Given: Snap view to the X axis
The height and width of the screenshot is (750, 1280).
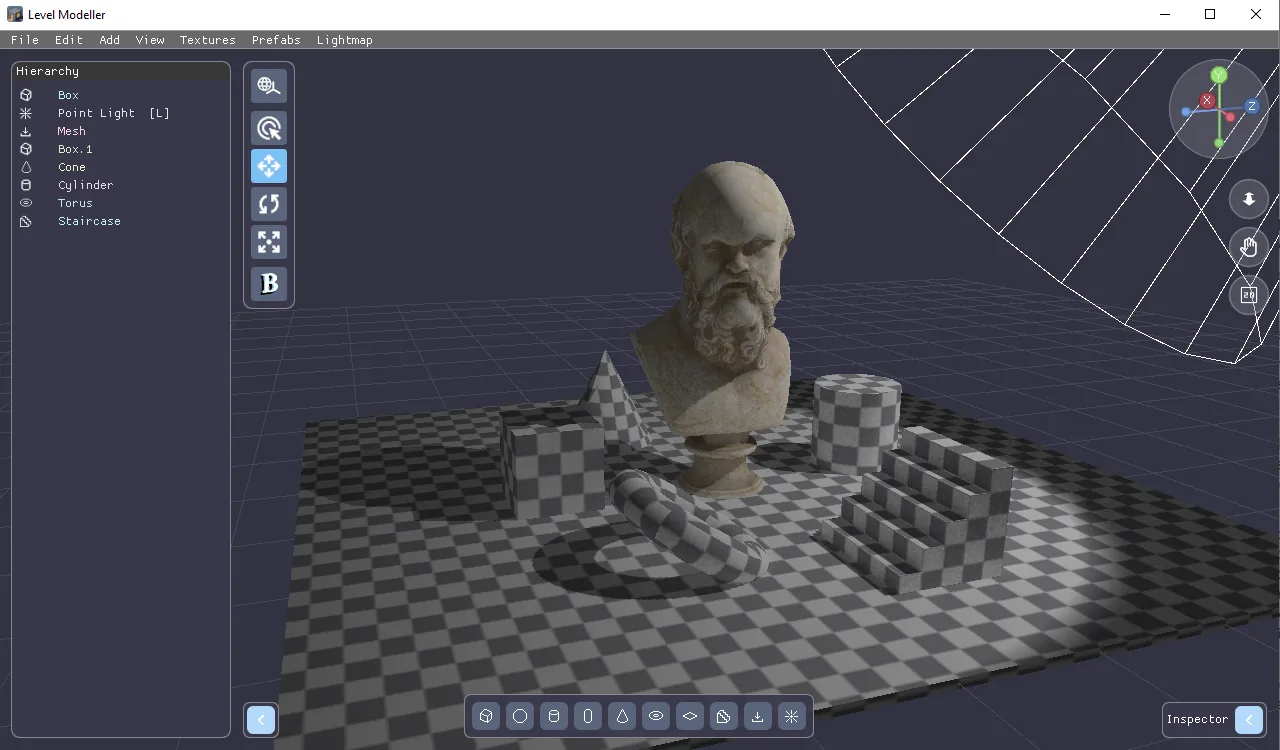Looking at the screenshot, I should click(x=1208, y=100).
